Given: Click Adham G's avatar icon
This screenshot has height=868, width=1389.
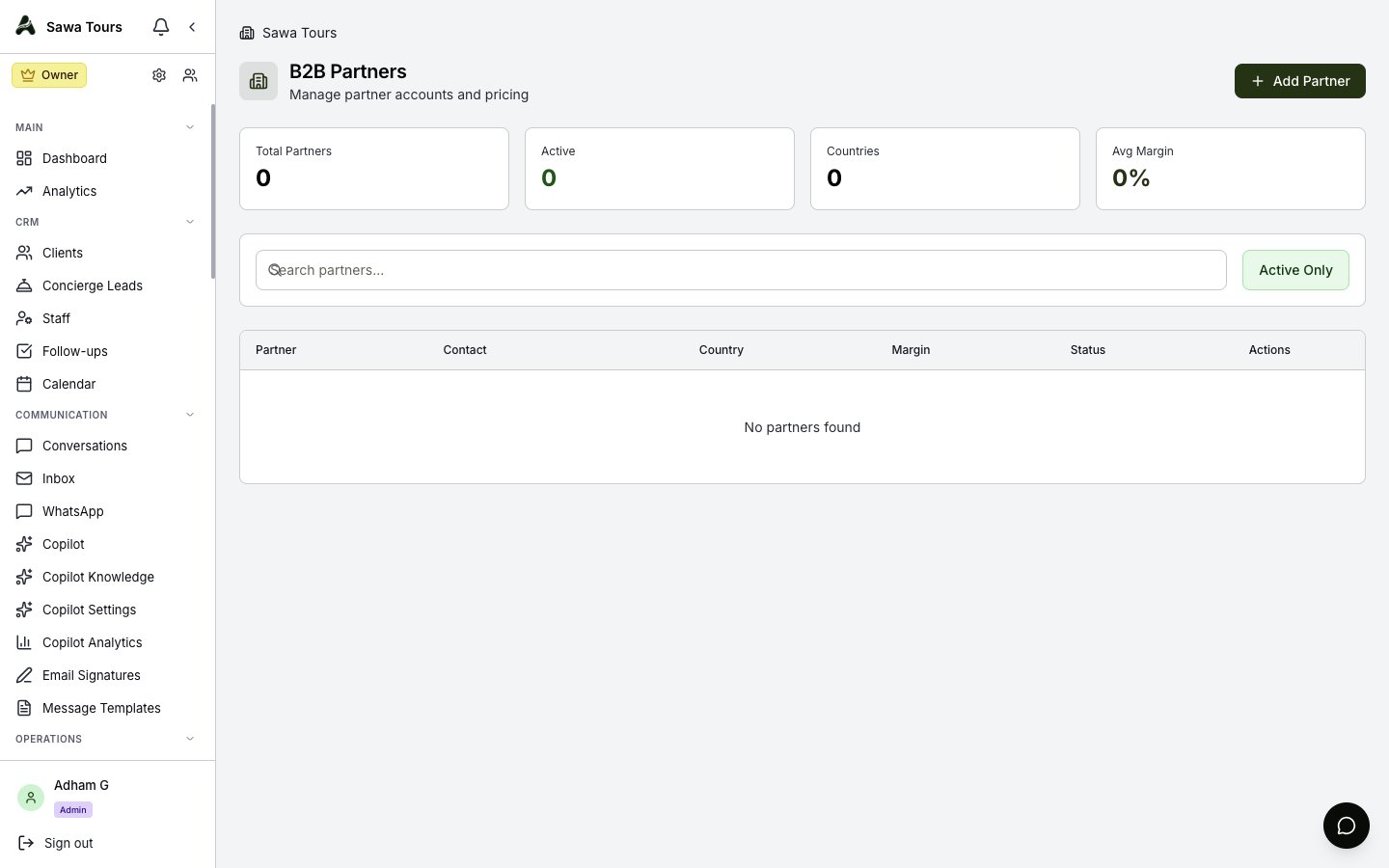Looking at the screenshot, I should tap(31, 798).
